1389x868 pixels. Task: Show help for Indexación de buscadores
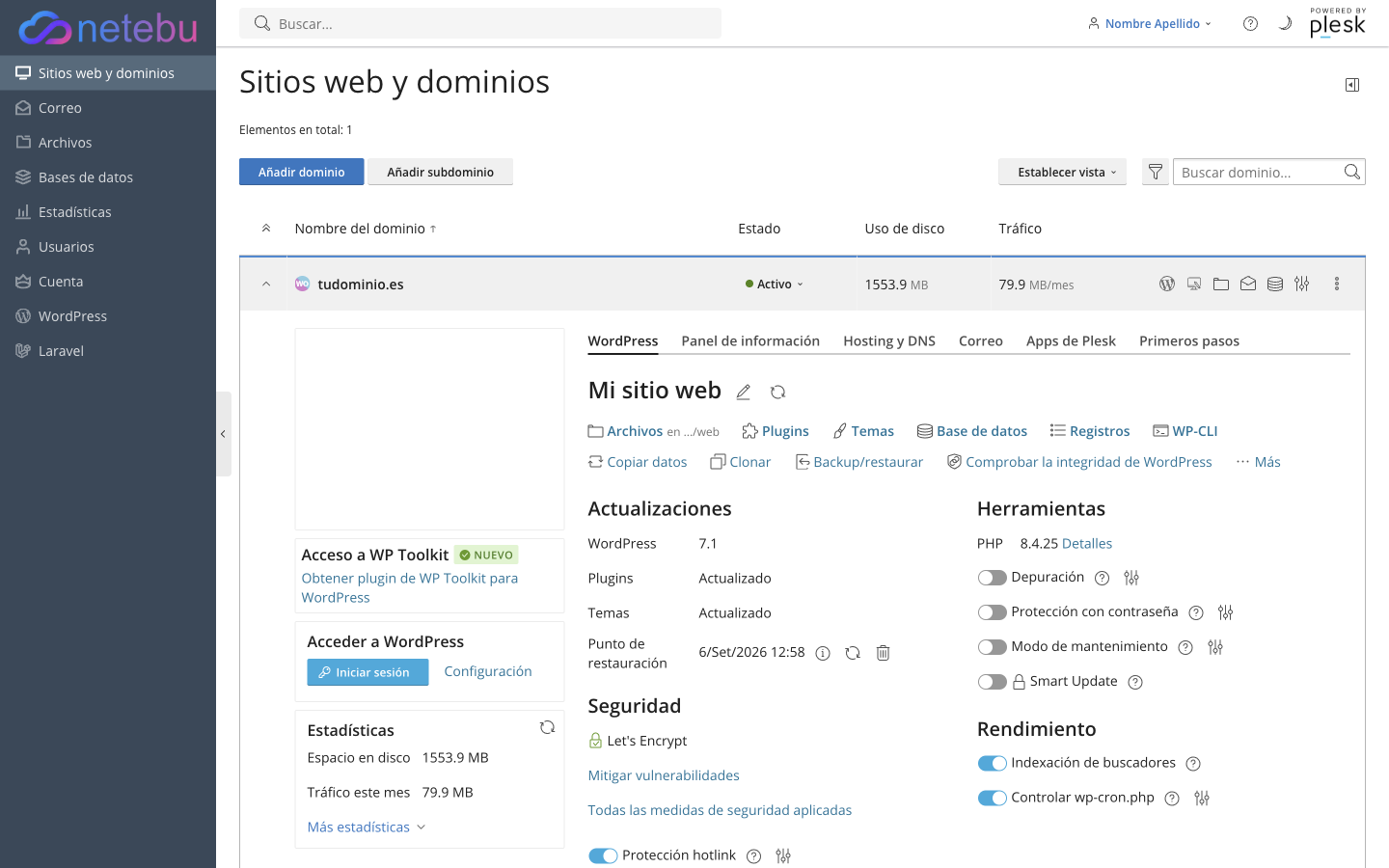1193,764
